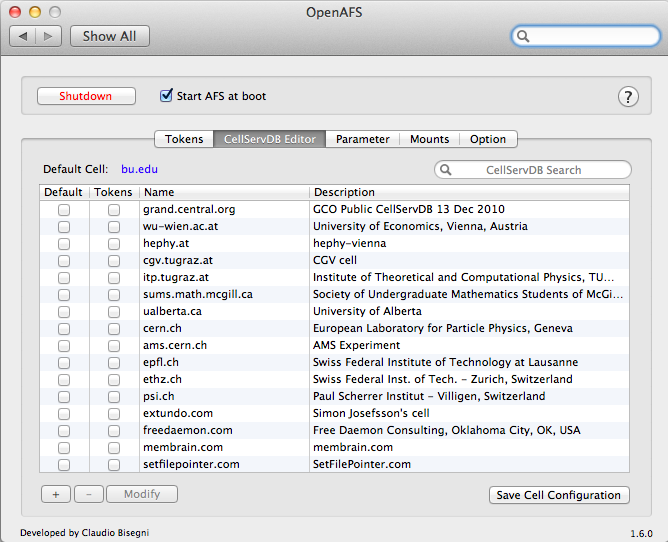Viewport: 668px width, 542px height.
Task: Click description 'CGV cell'
Action: (335, 260)
